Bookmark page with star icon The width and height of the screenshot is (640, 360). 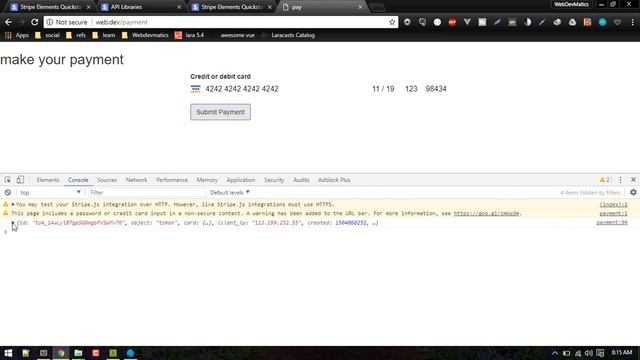click(x=392, y=22)
